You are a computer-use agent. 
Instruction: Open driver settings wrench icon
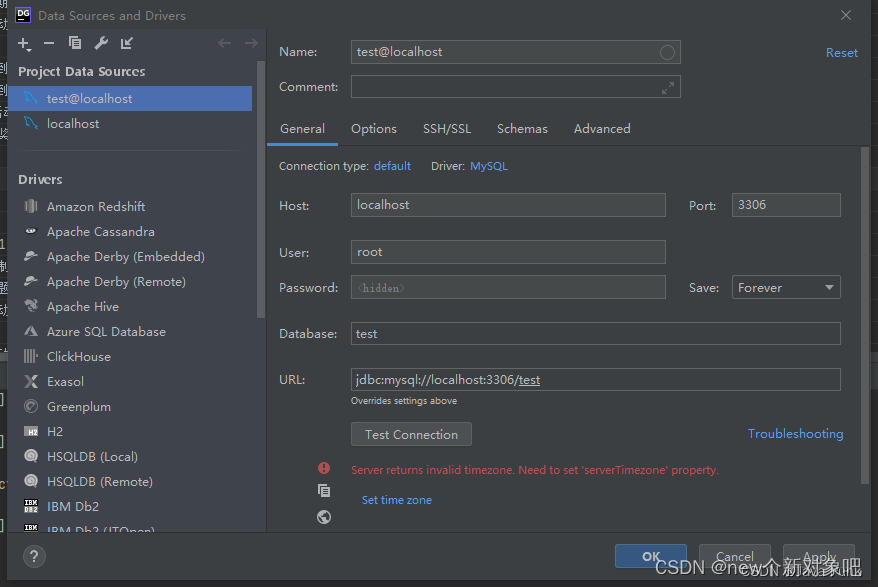click(x=101, y=43)
